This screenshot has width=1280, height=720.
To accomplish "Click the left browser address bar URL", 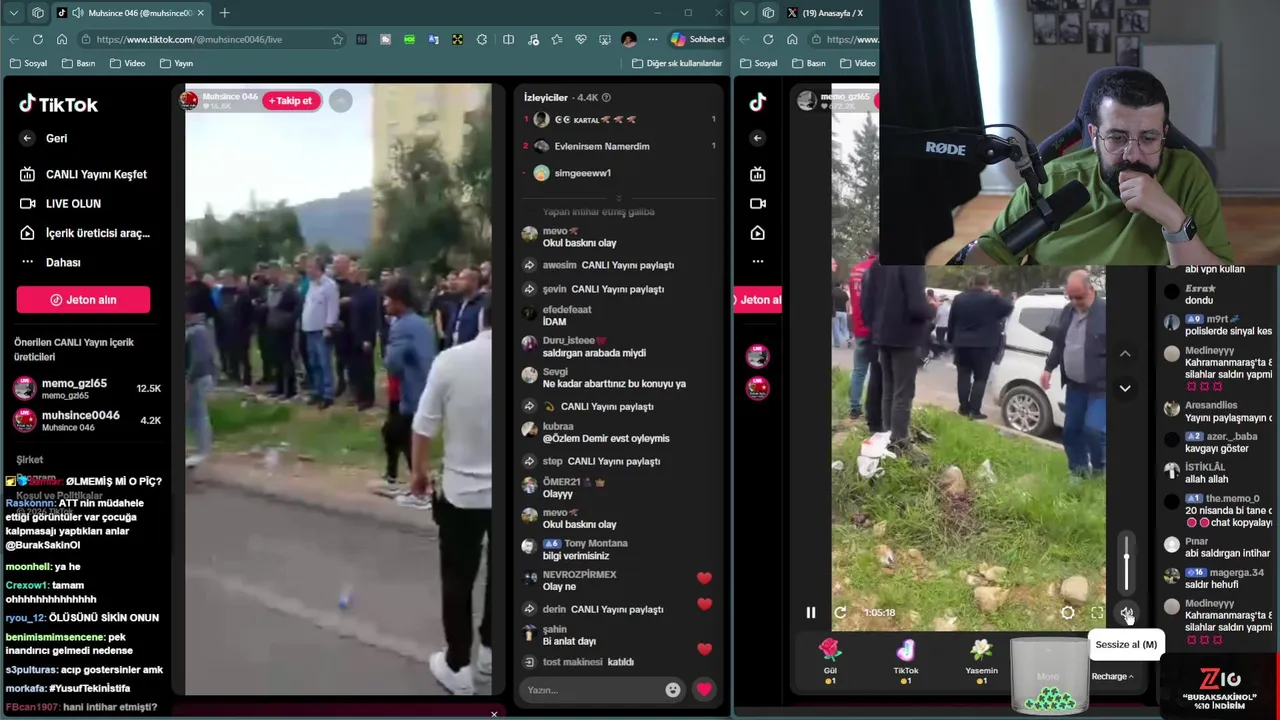I will point(189,39).
